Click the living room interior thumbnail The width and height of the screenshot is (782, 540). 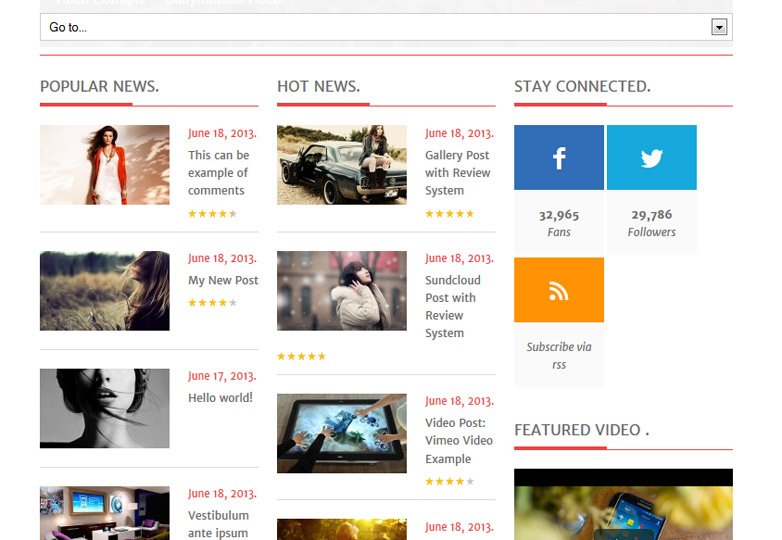[105, 513]
